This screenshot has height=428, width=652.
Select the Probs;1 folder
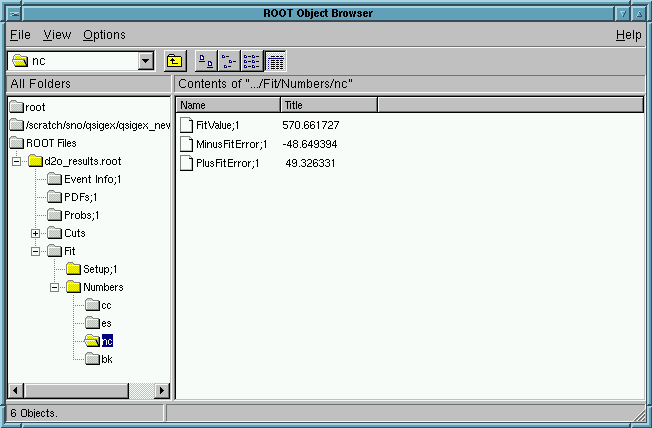pos(73,215)
